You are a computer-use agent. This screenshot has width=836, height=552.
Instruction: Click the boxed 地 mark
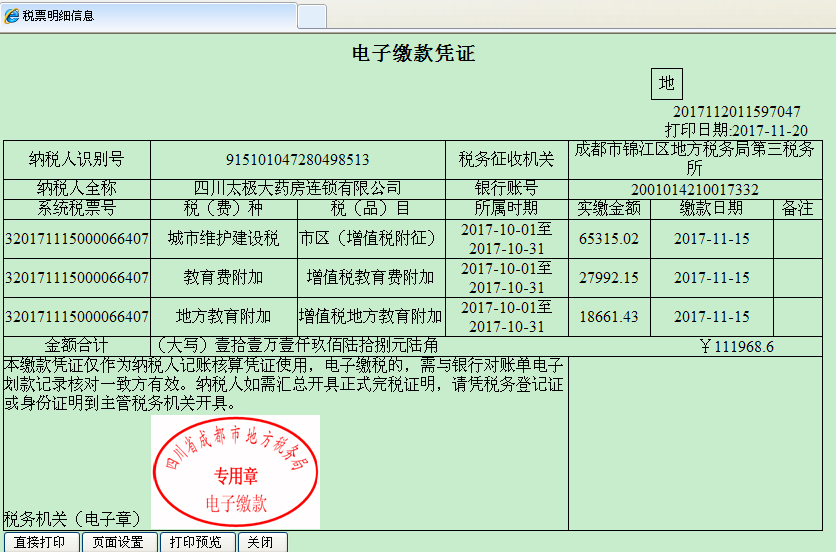point(666,84)
